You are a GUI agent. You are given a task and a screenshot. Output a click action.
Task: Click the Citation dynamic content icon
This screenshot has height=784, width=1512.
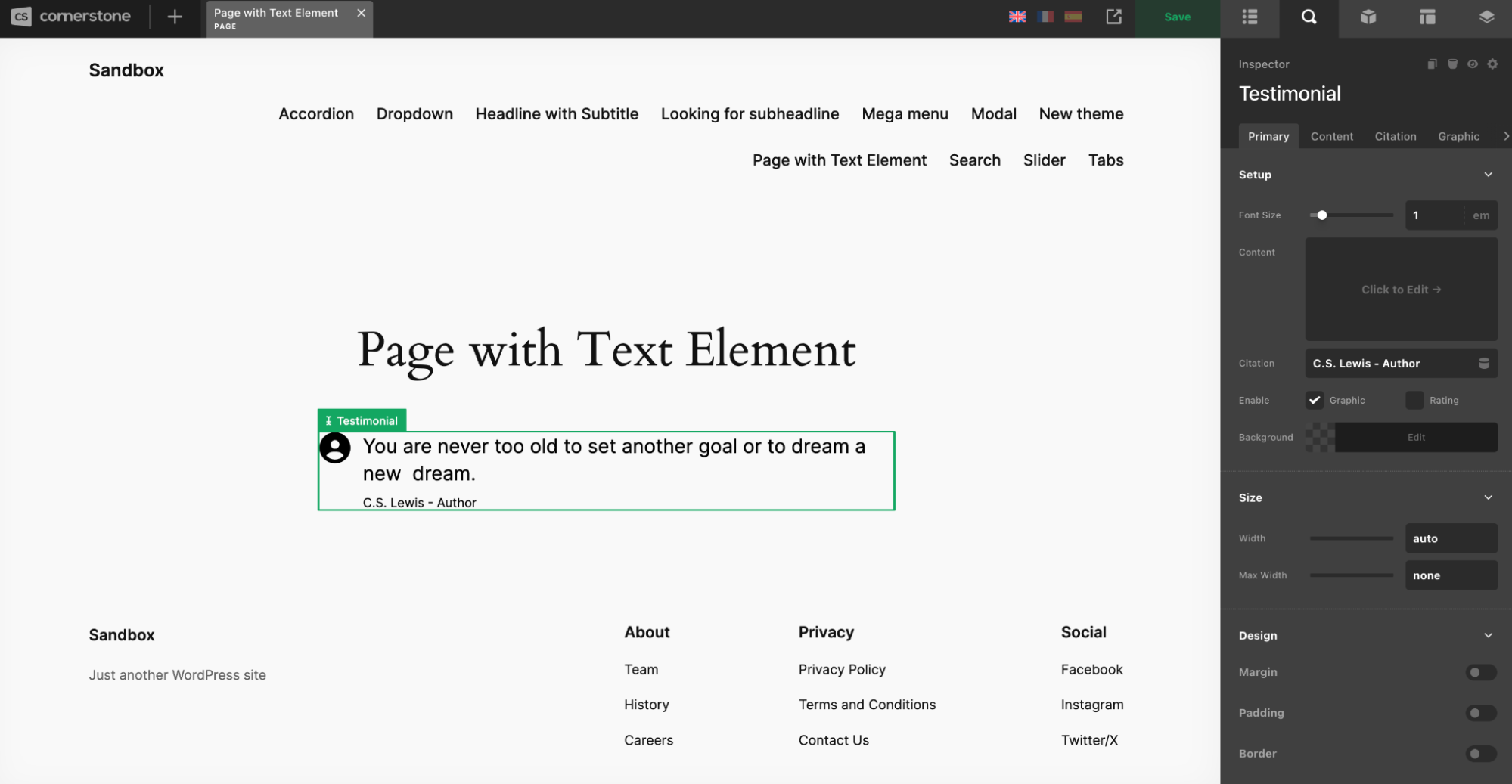[1484, 364]
